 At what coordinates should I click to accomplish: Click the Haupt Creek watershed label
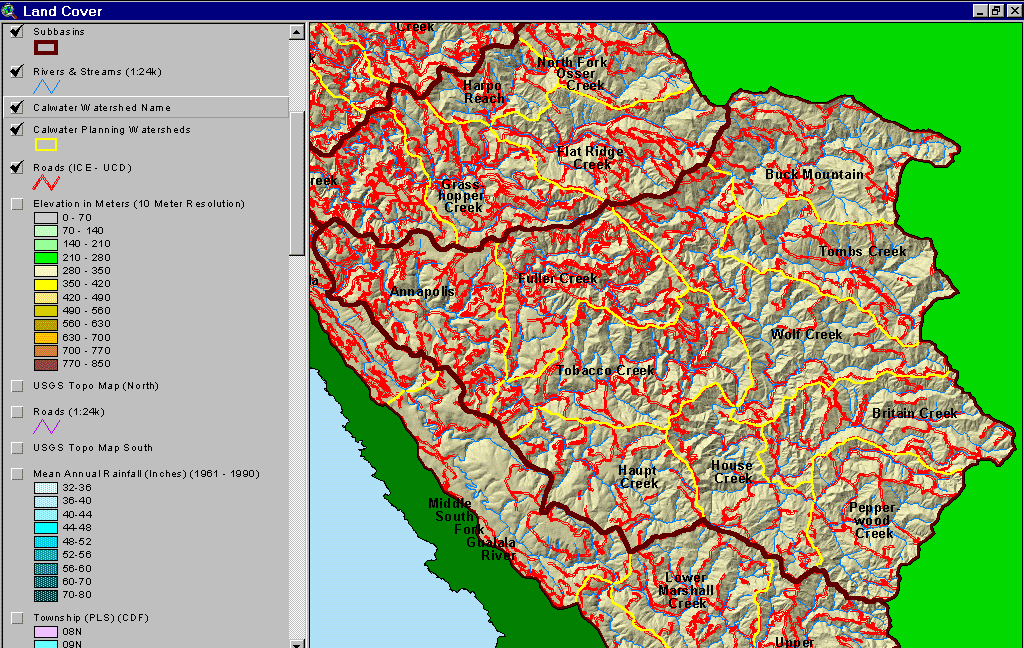(639, 477)
